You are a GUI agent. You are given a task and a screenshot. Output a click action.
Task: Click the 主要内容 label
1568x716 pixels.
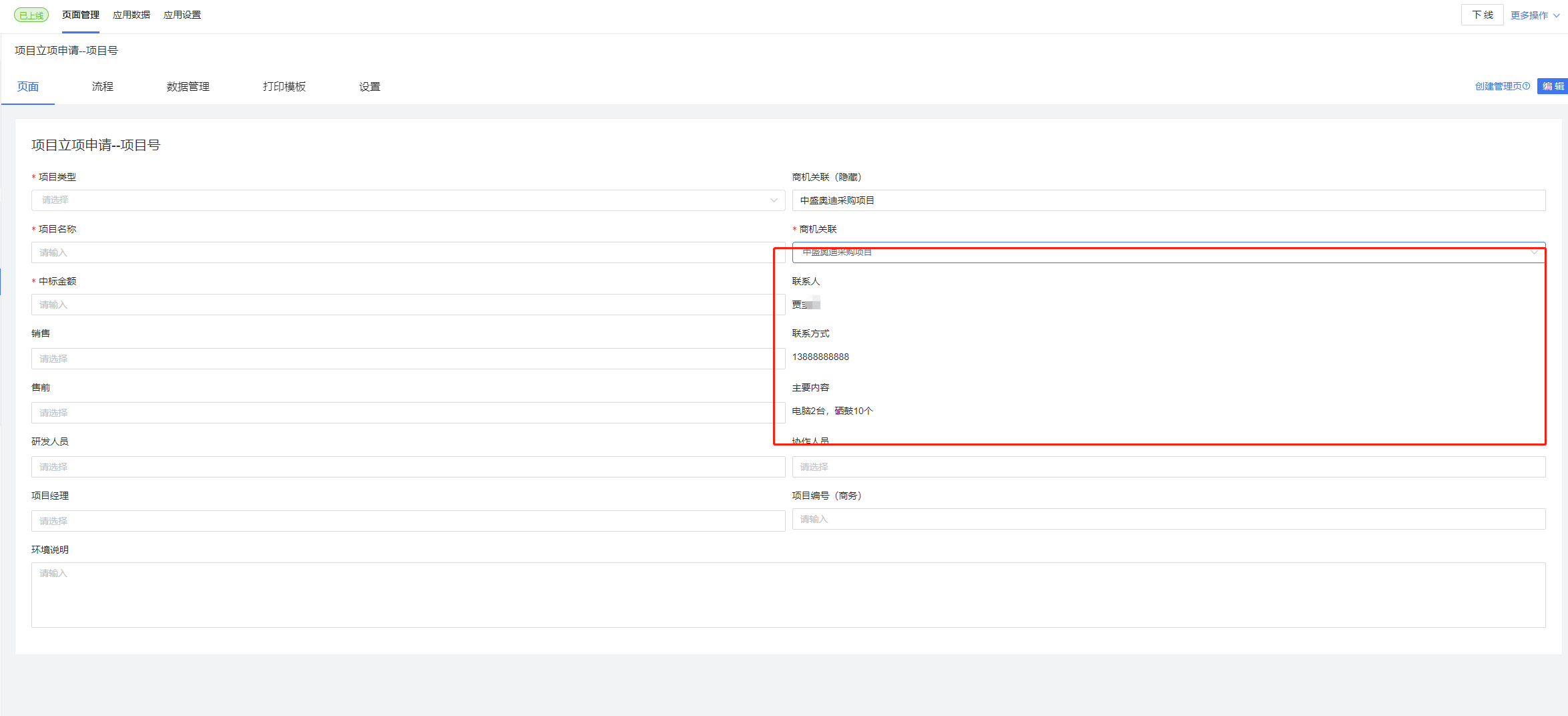(810, 387)
